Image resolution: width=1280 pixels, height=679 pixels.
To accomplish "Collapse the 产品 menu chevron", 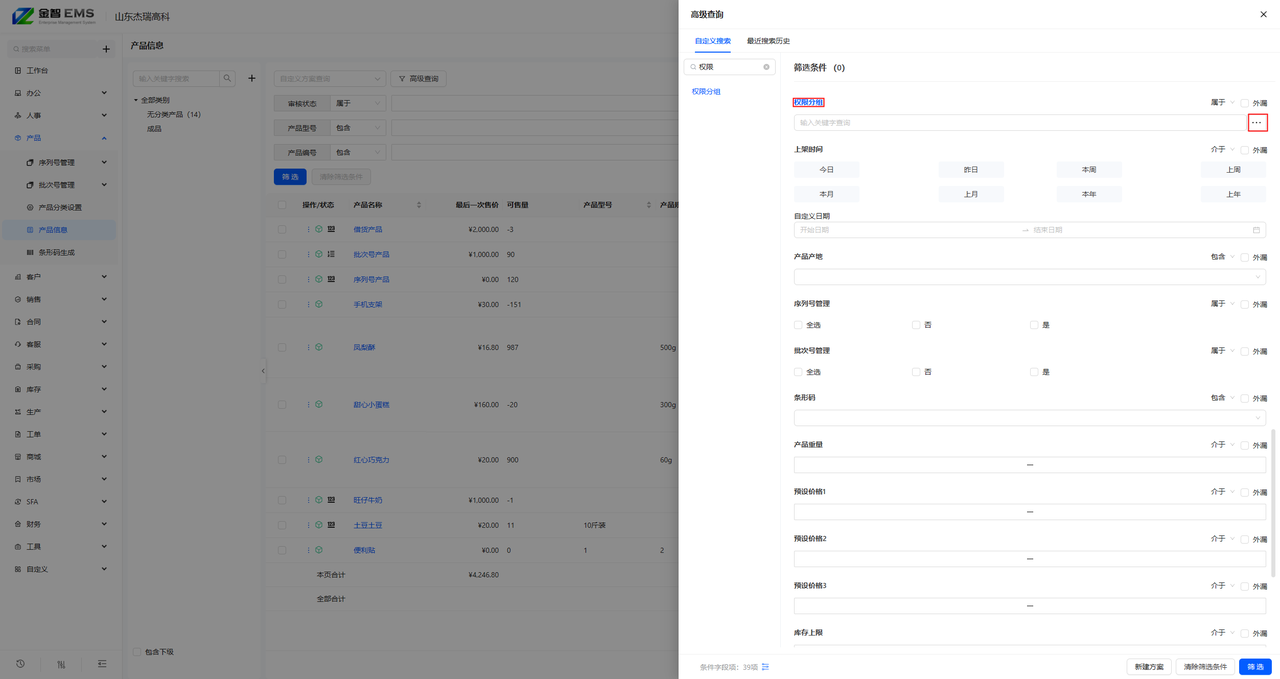I will (104, 138).
